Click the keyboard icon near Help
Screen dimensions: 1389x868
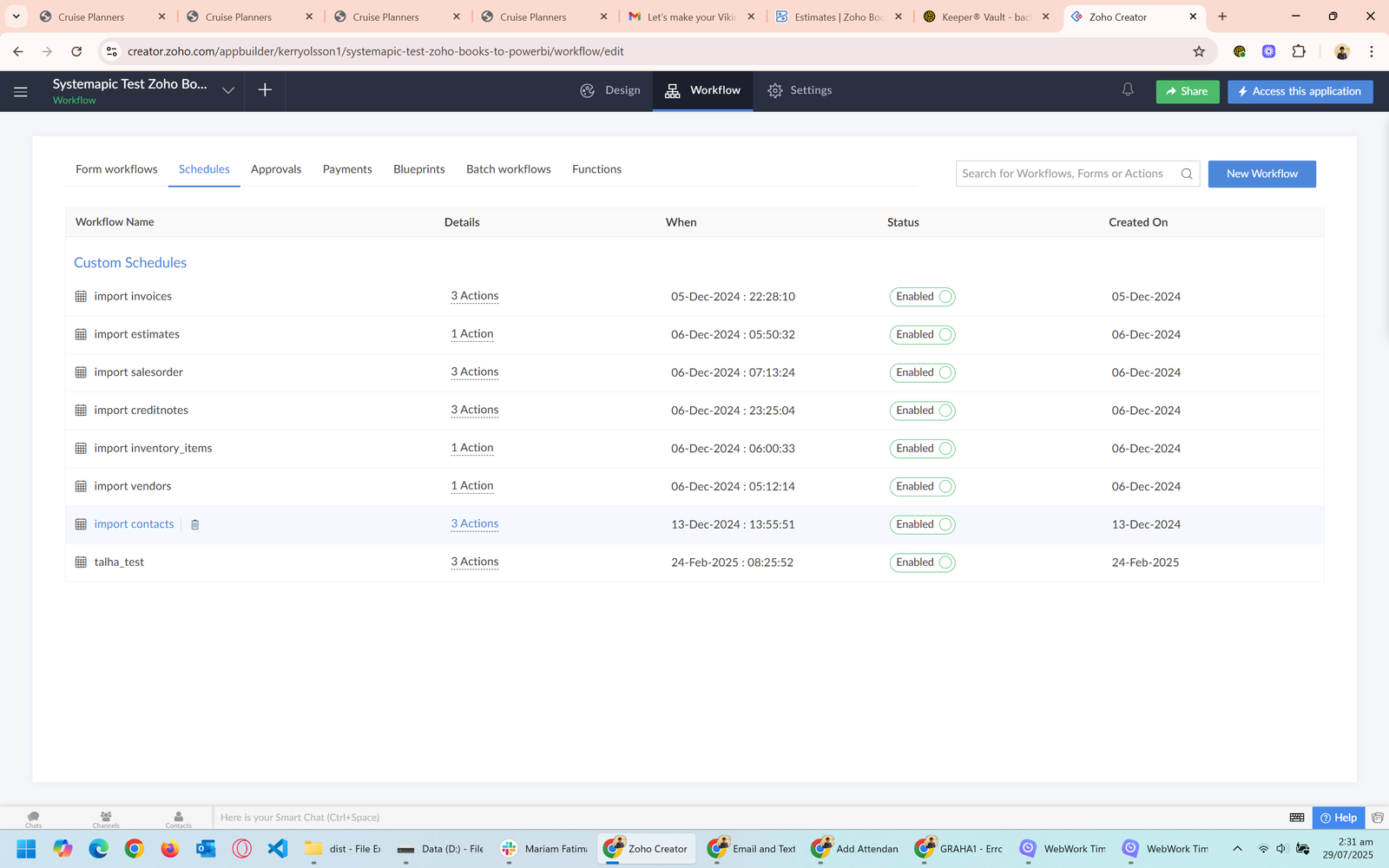click(1297, 818)
